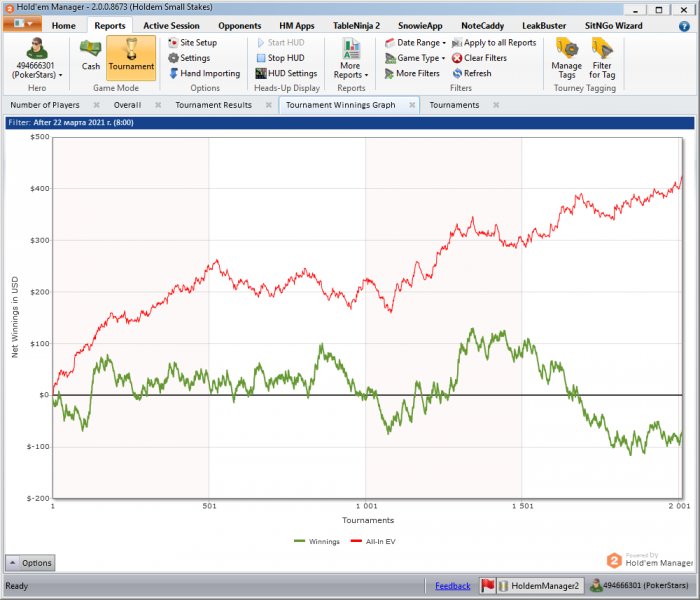The width and height of the screenshot is (700, 600).
Task: Switch to the Overall report tab
Action: tap(127, 105)
